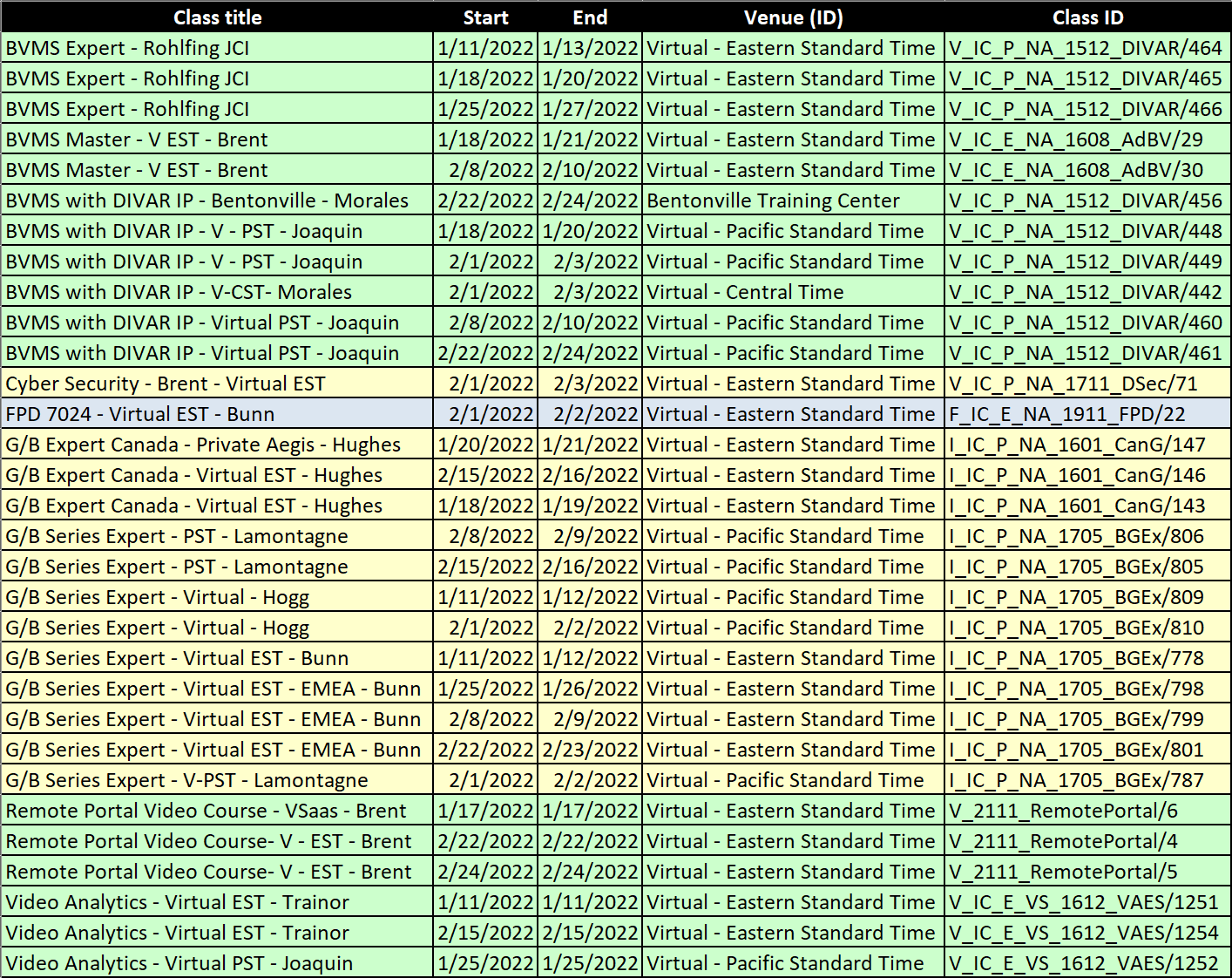The width and height of the screenshot is (1232, 978).
Task: Click the 1/19/2022 end date cell
Action: 590,506
